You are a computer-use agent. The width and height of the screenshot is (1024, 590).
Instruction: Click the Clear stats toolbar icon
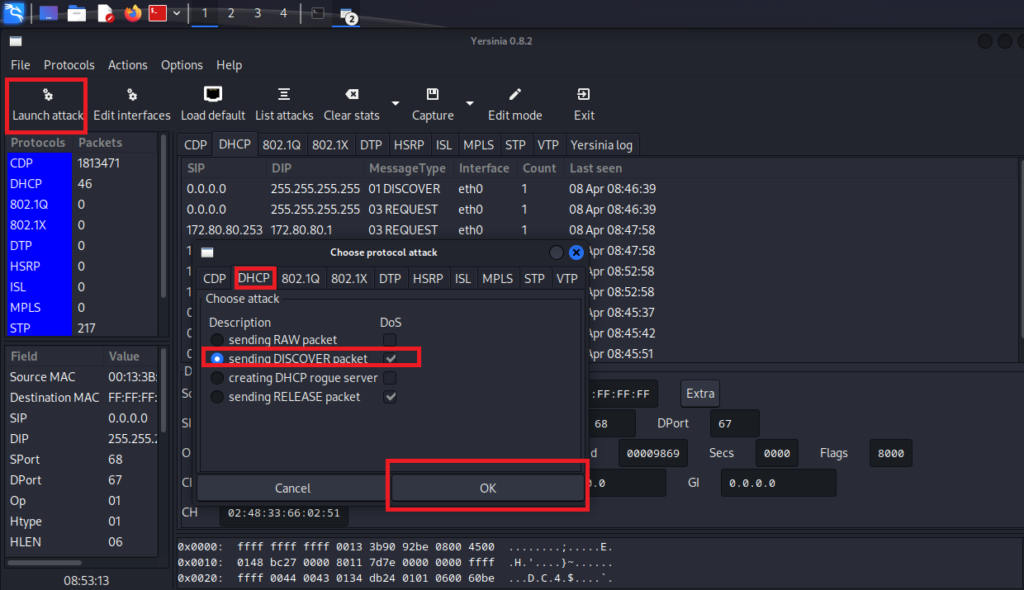pos(351,95)
